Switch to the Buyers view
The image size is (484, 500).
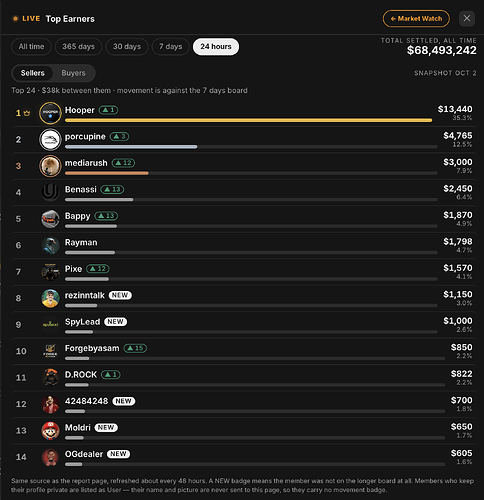(x=73, y=73)
